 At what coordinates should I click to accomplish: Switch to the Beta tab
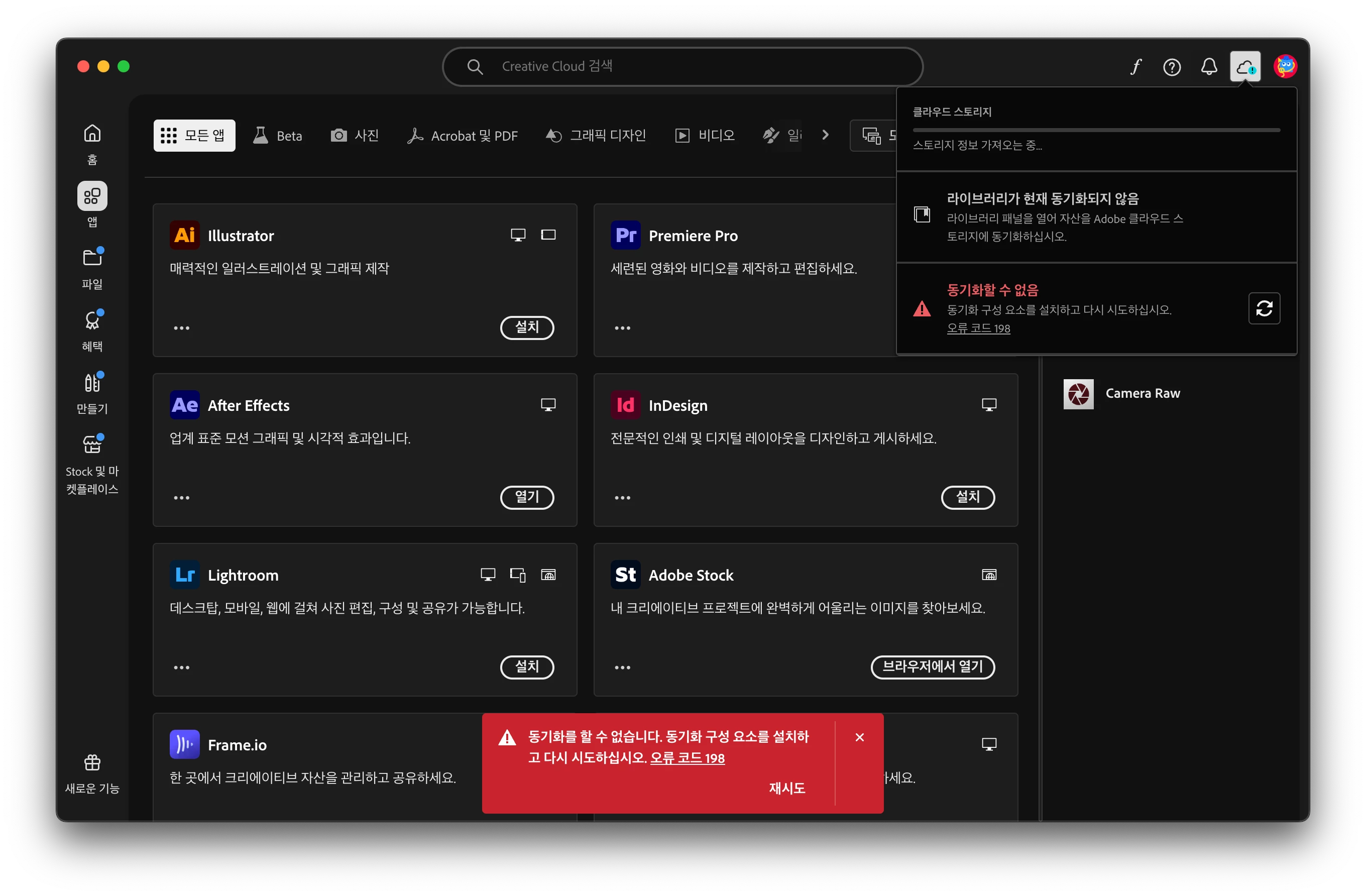coord(278,136)
